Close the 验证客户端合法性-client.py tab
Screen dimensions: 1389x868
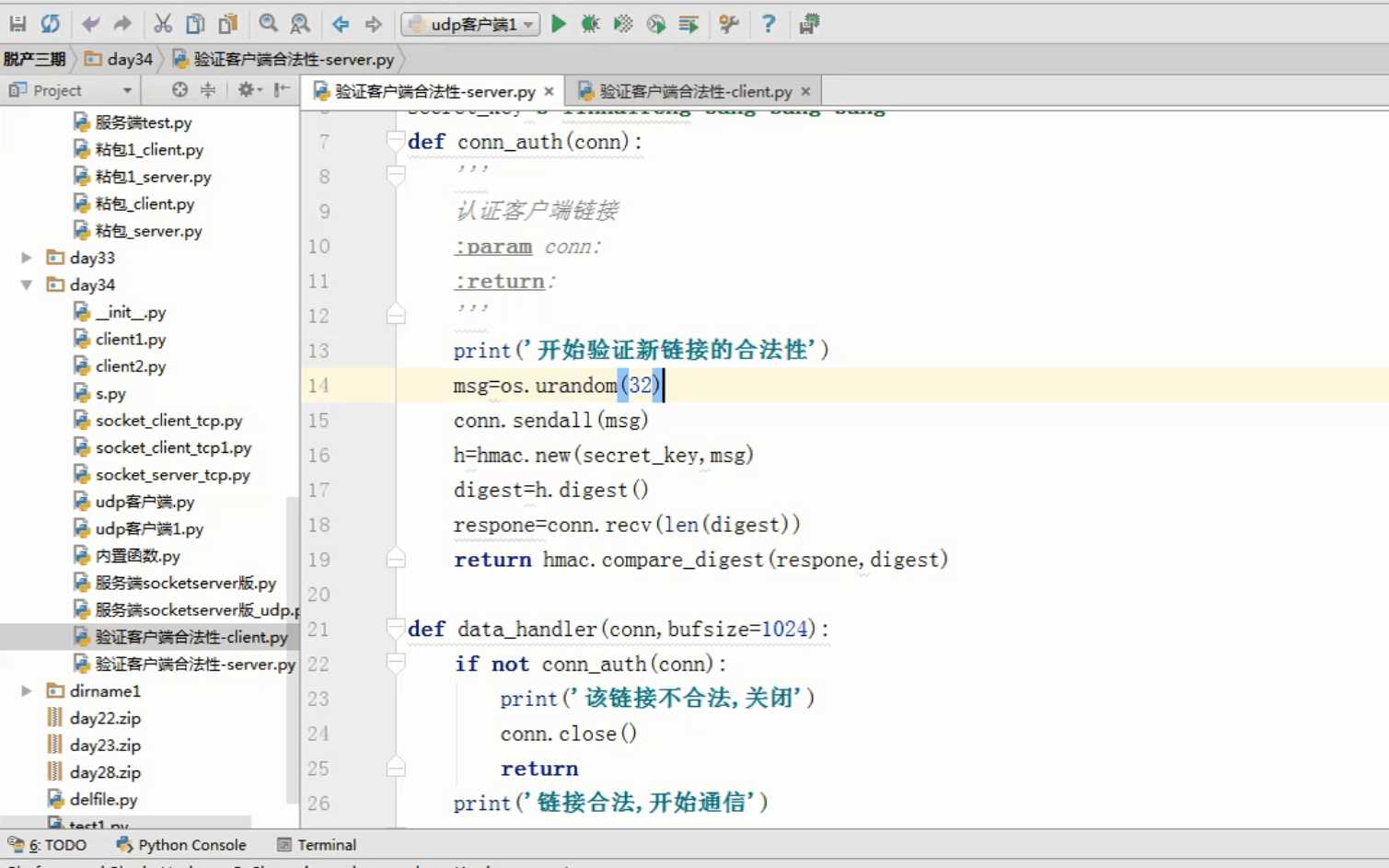point(805,91)
